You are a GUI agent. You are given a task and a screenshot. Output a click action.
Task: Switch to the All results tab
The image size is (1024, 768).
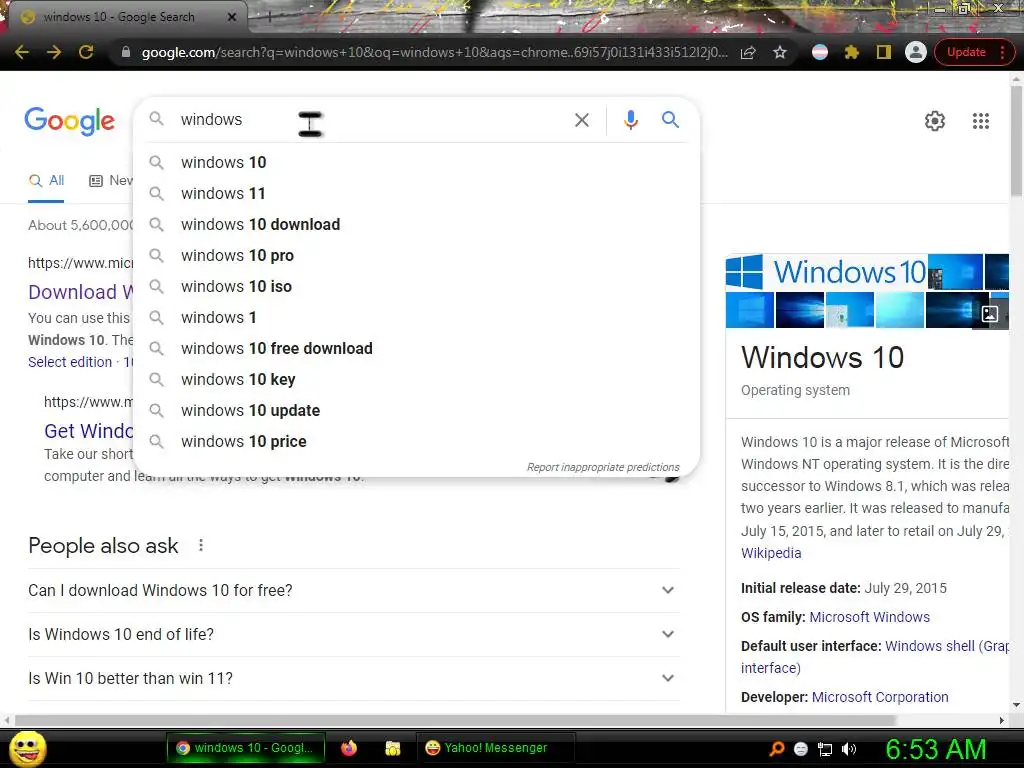46,181
